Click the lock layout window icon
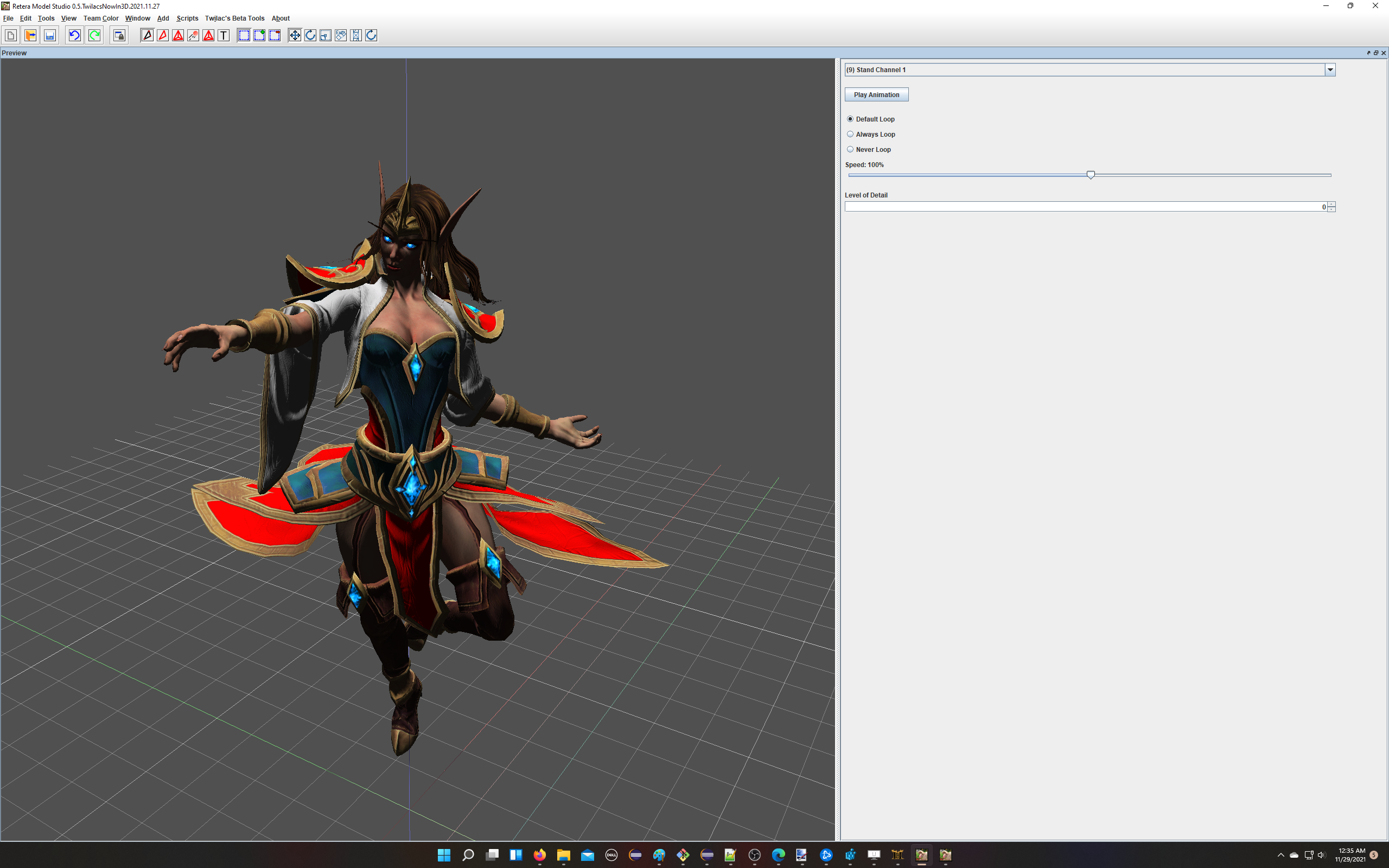Viewport: 1389px width, 868px height. pyautogui.click(x=119, y=36)
